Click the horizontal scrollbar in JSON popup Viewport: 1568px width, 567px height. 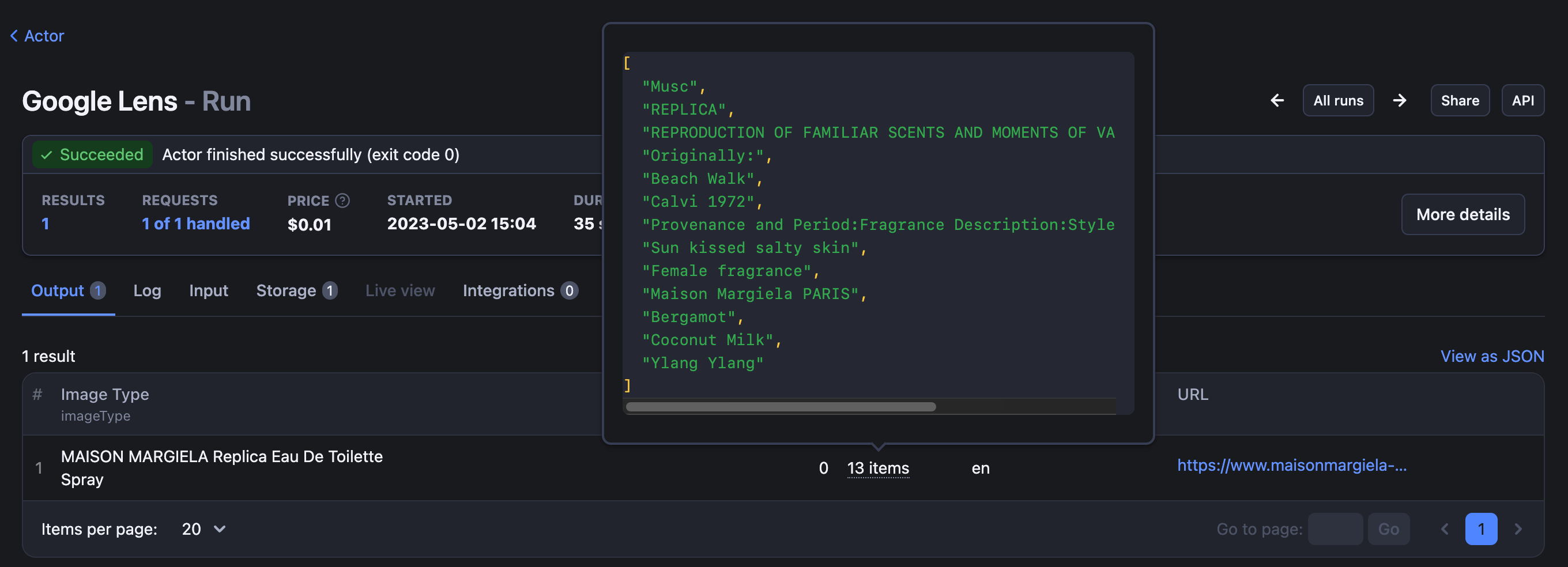point(781,406)
